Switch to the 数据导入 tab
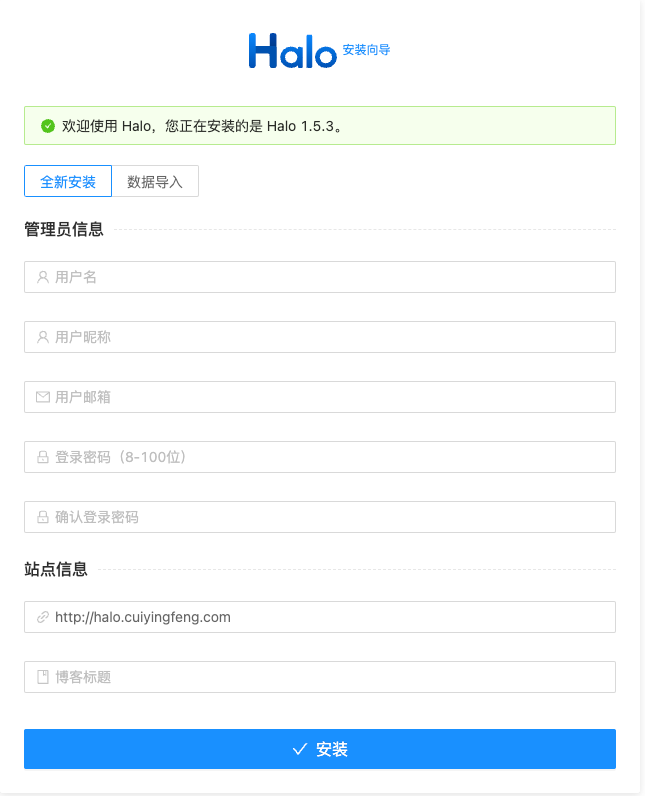 click(155, 181)
